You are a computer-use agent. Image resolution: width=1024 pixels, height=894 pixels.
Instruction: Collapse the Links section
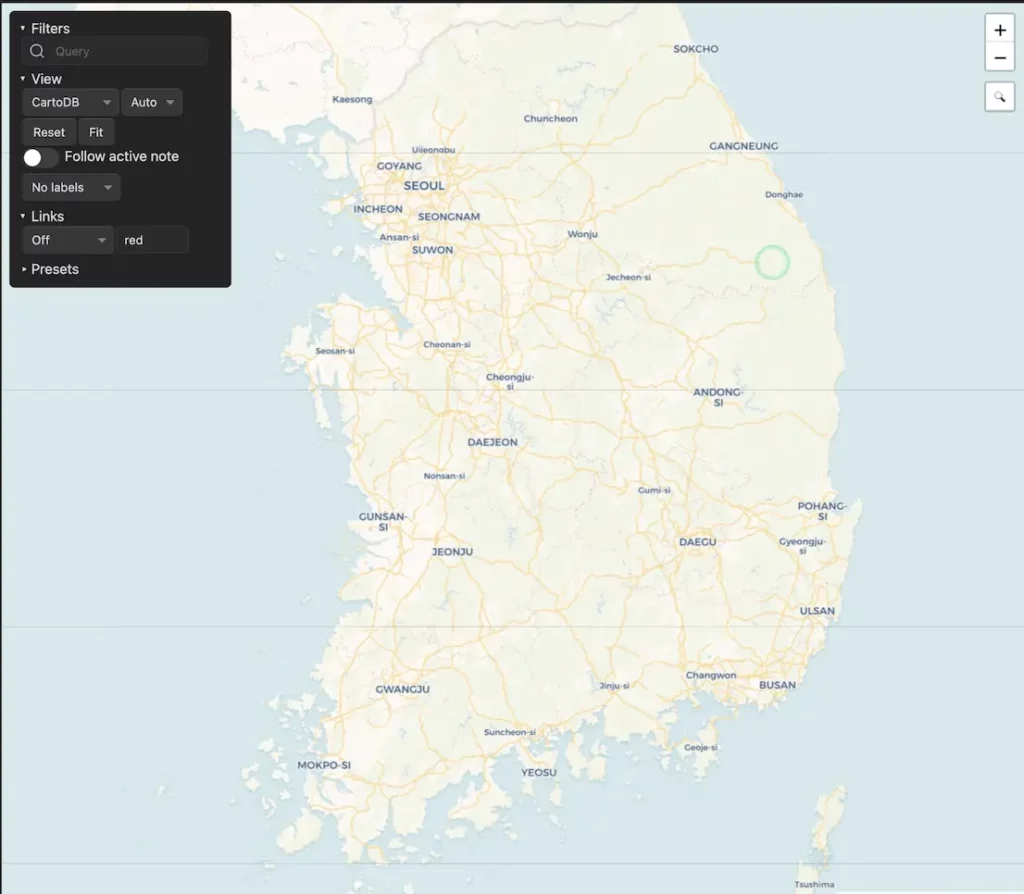pos(22,216)
